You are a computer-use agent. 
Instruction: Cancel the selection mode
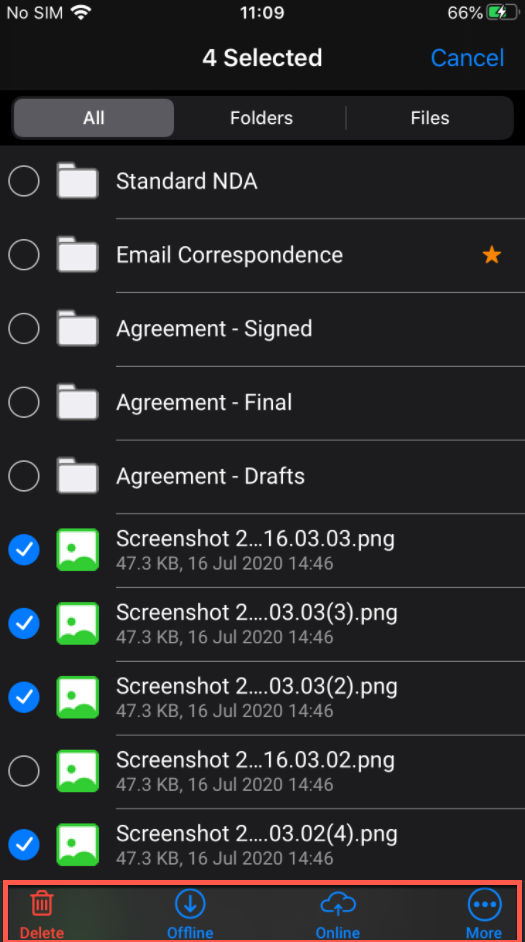pos(467,58)
